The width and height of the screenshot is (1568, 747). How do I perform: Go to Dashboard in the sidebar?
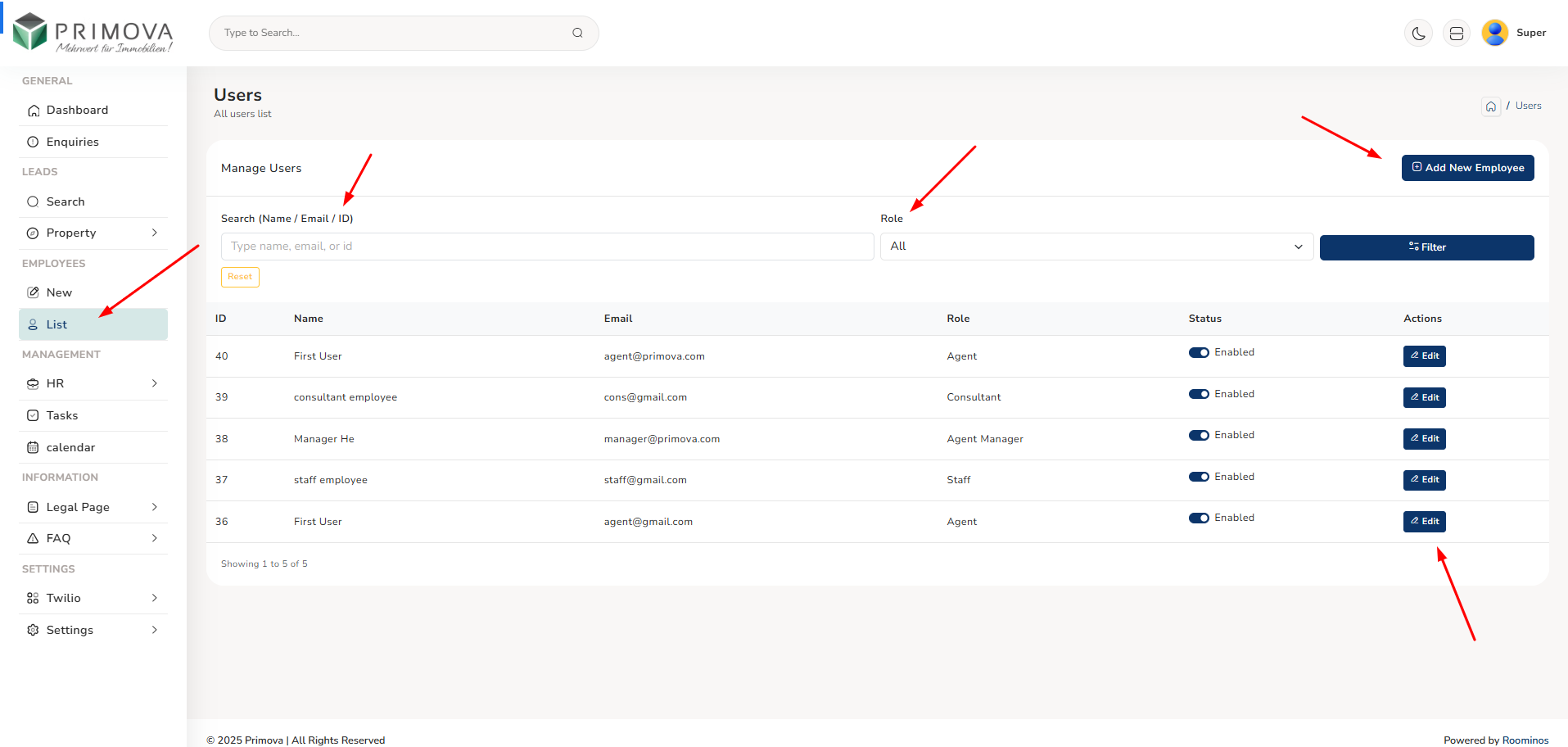click(77, 110)
